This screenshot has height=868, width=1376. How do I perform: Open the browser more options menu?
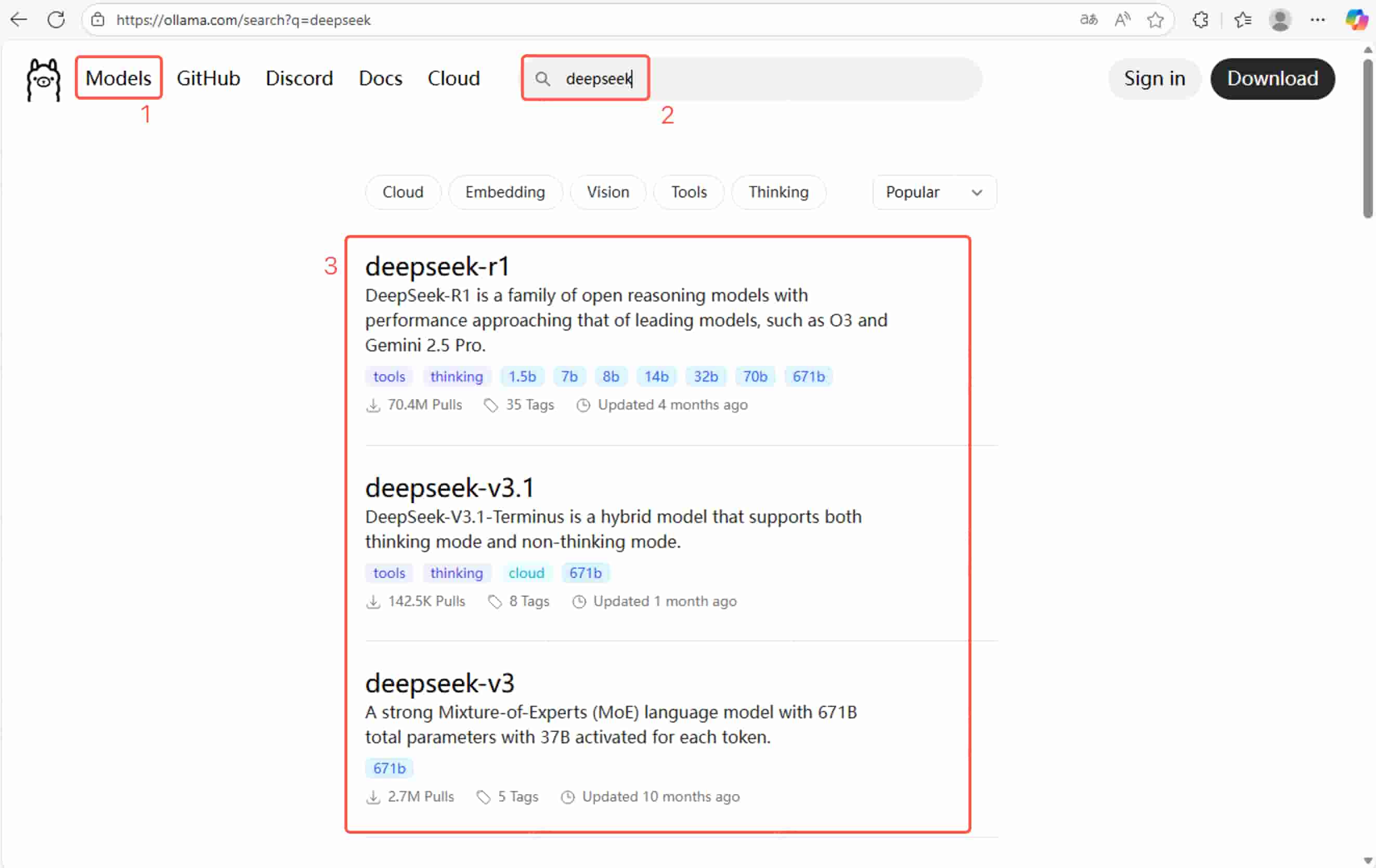click(x=1318, y=19)
